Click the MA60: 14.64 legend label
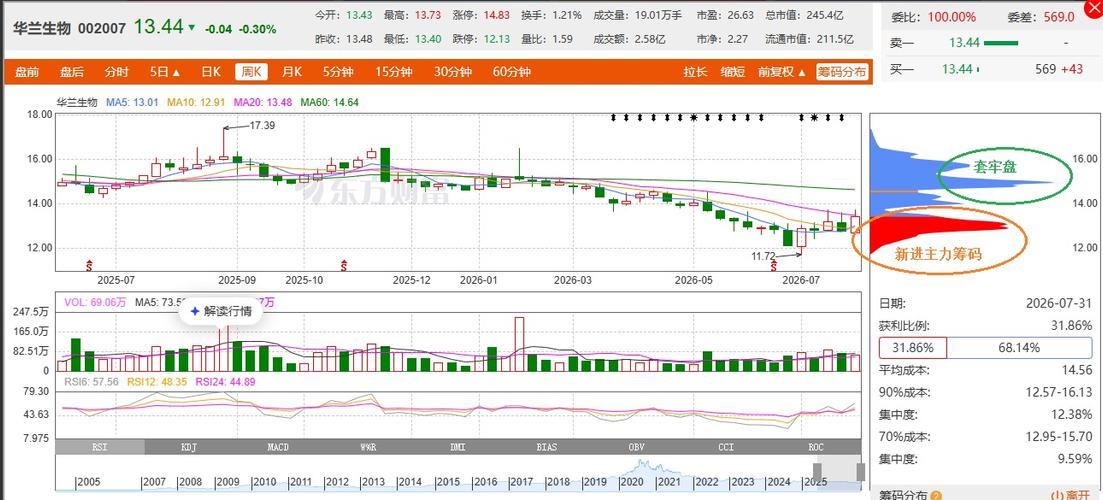 click(x=329, y=103)
